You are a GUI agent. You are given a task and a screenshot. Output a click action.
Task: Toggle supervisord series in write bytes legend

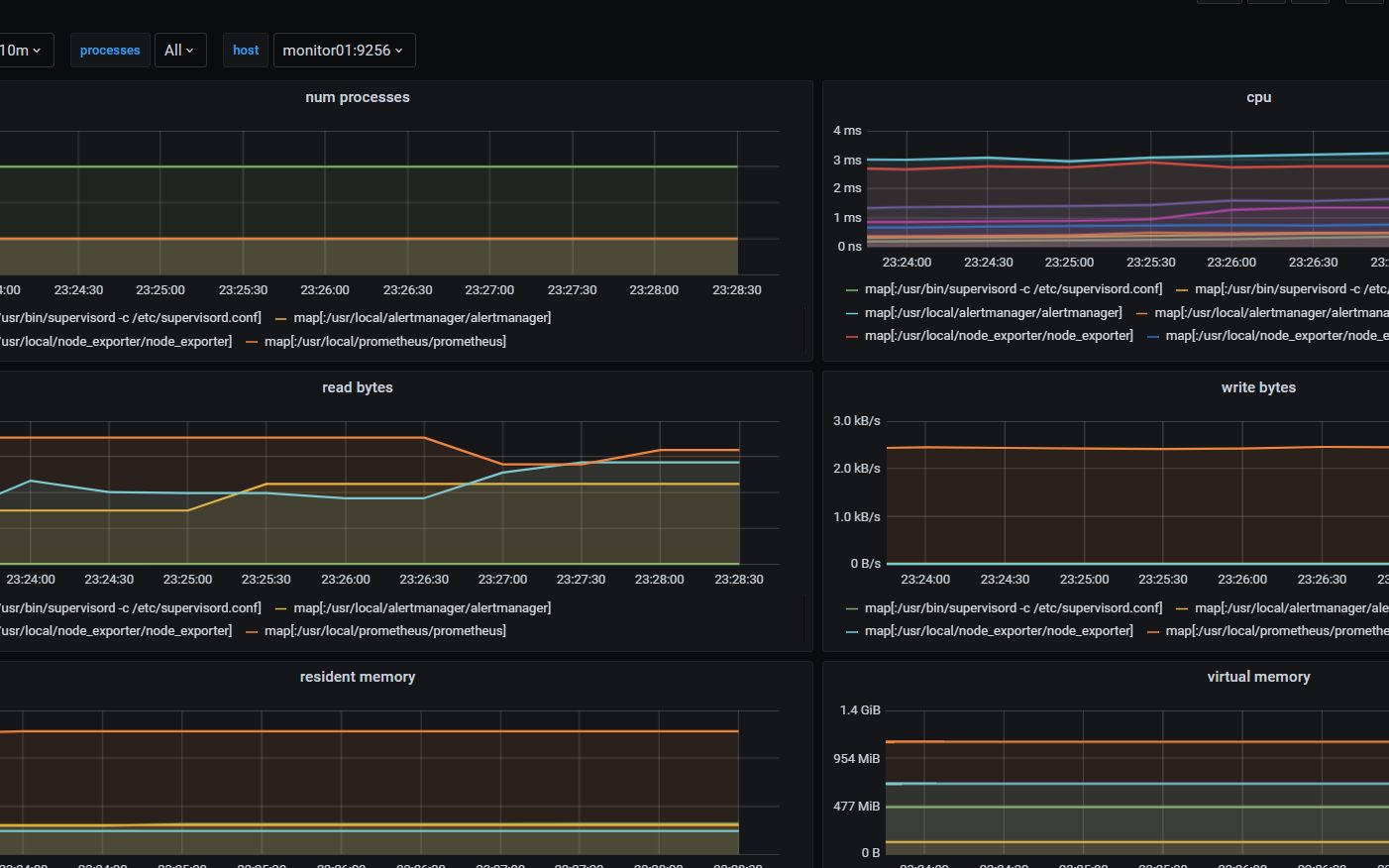1013,608
